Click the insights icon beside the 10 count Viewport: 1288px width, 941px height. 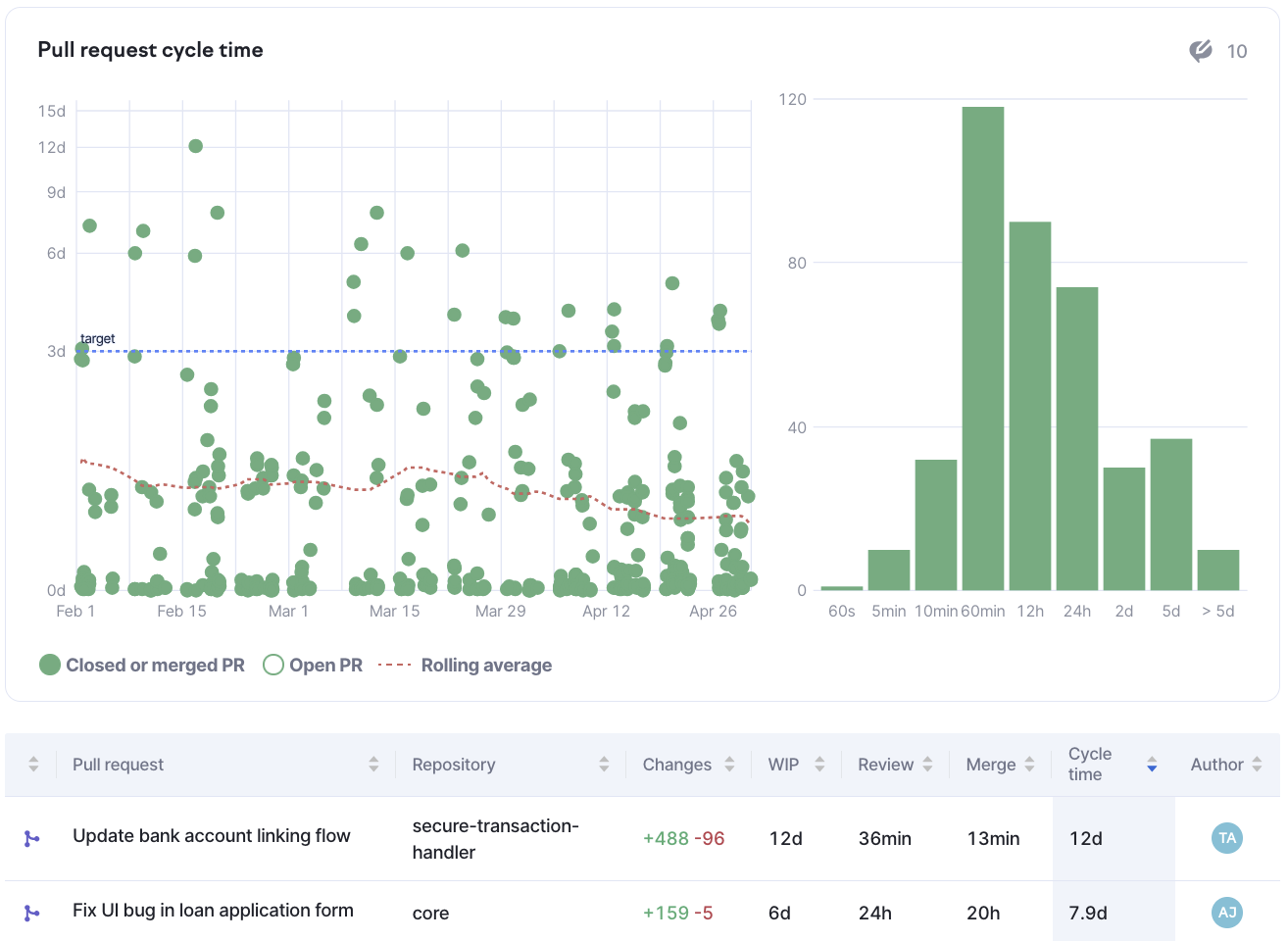click(1201, 51)
